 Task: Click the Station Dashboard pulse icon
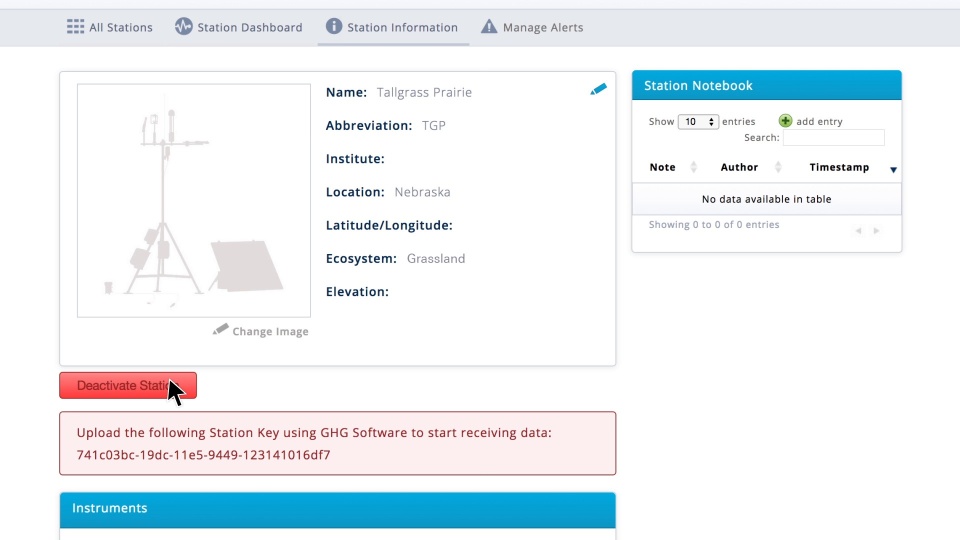tap(183, 26)
